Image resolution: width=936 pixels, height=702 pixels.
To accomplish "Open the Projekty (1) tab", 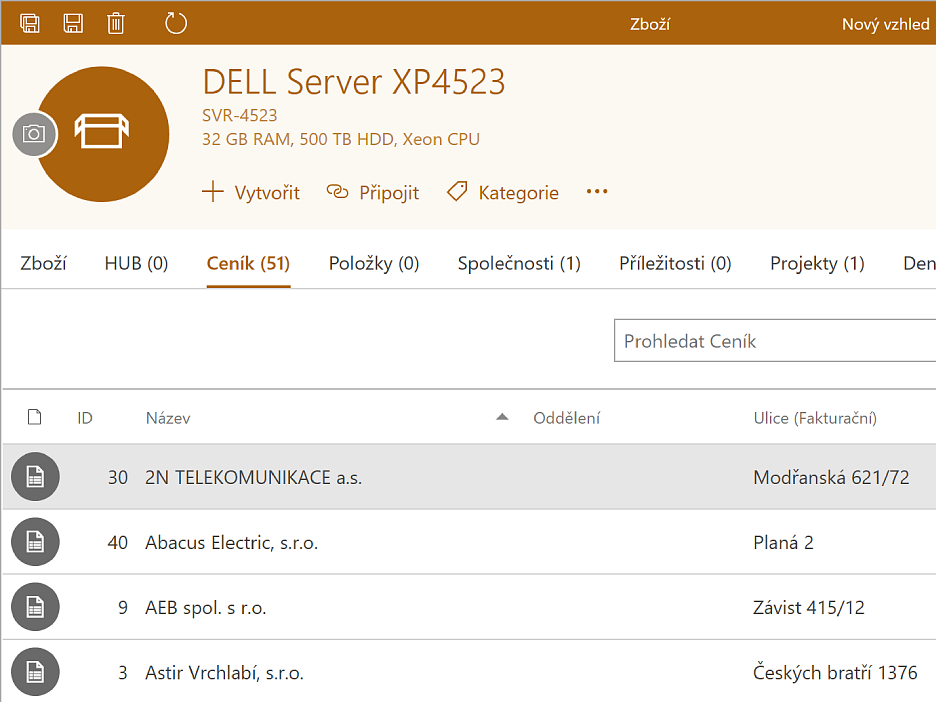I will 817,263.
